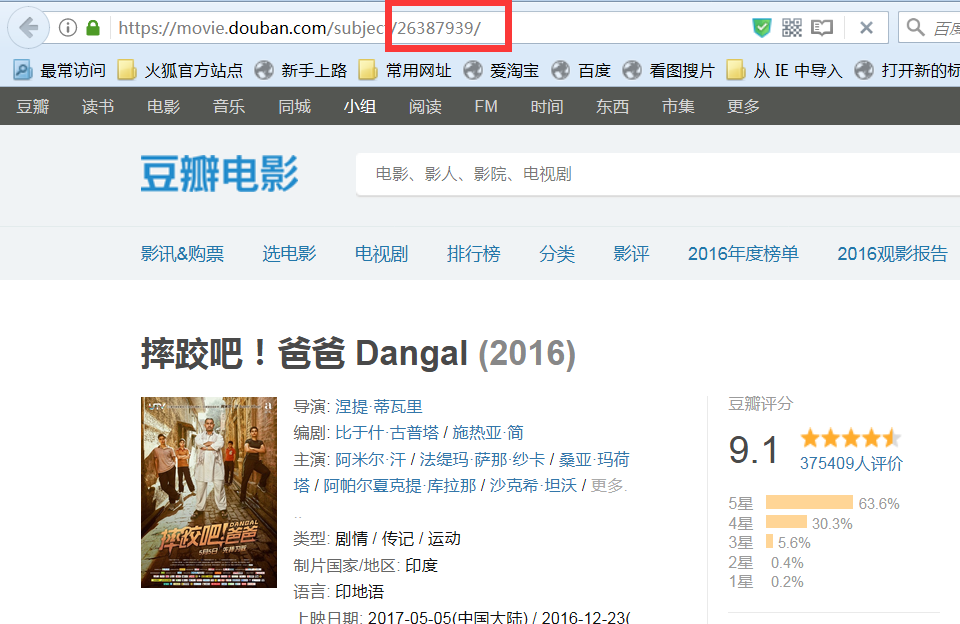Open 百度 bookmark

(580, 70)
